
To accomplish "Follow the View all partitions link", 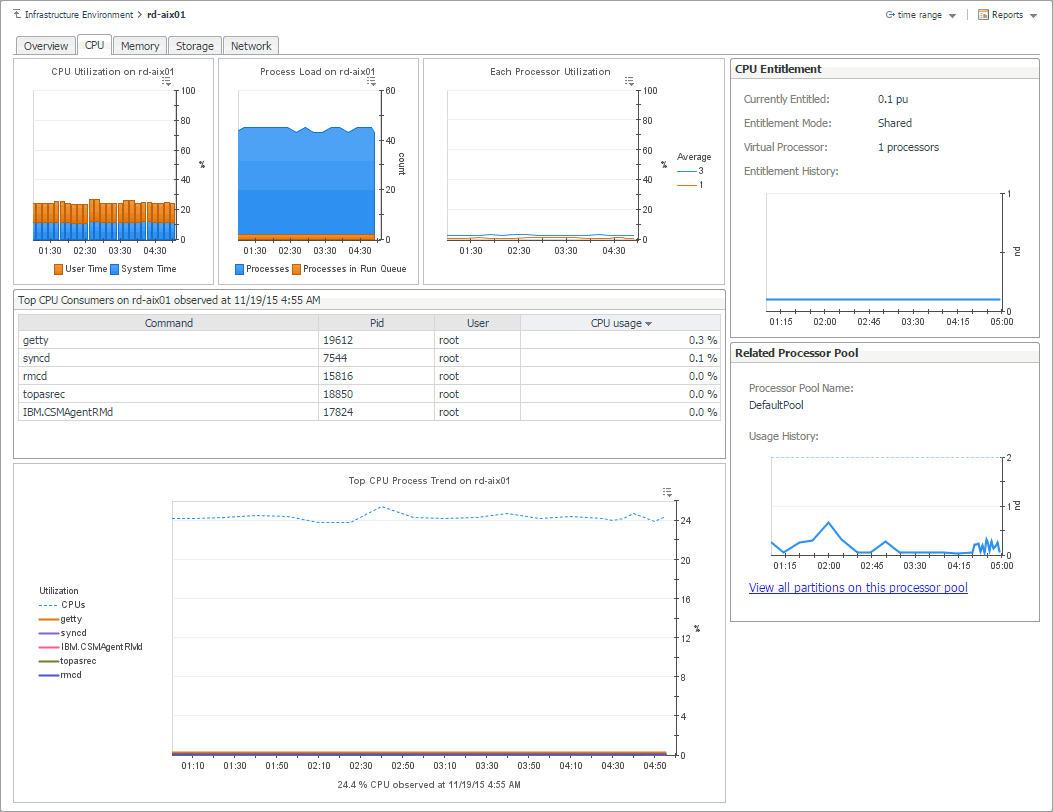I will 858,588.
